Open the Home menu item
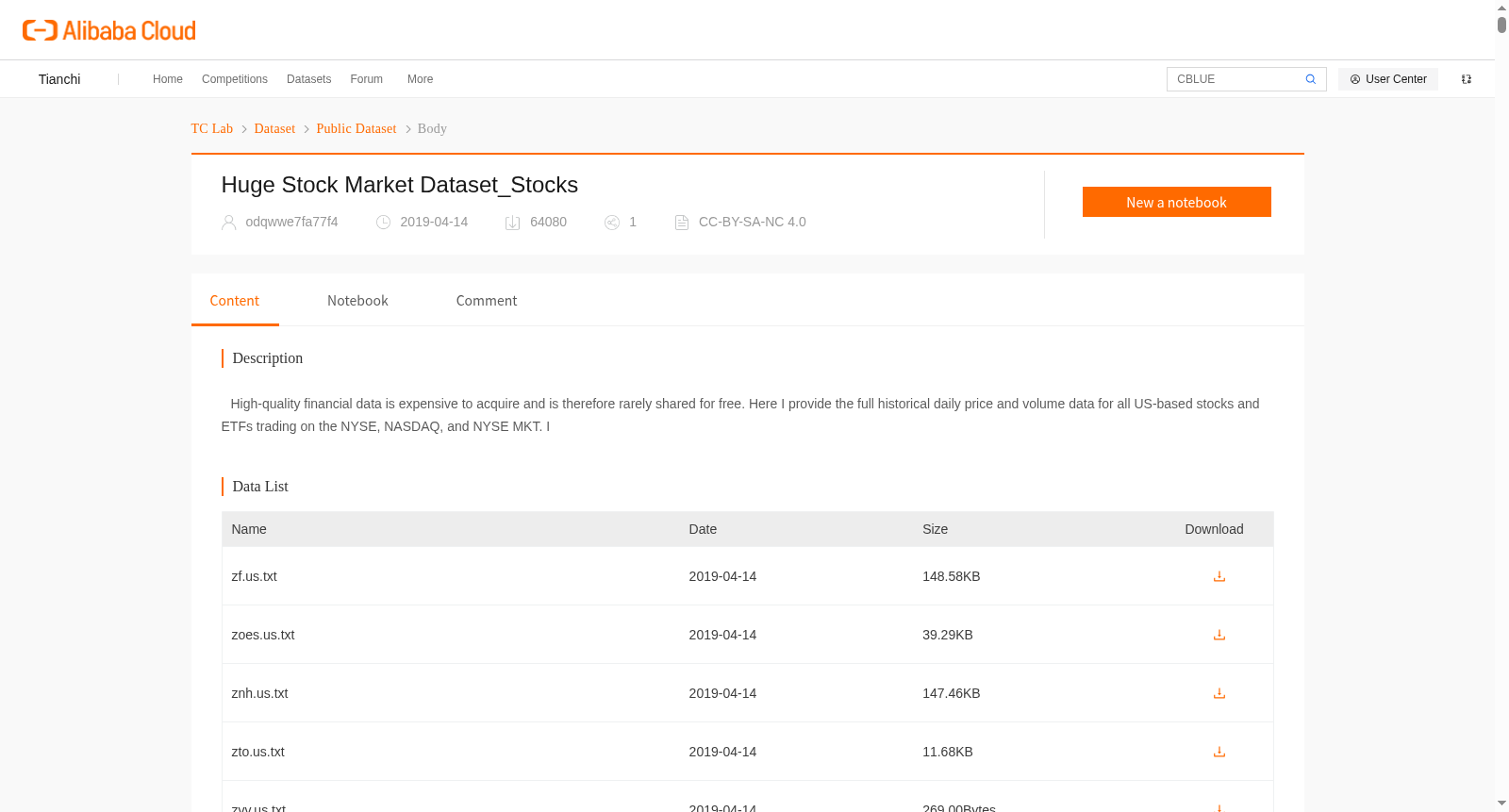1509x812 pixels. tap(168, 79)
